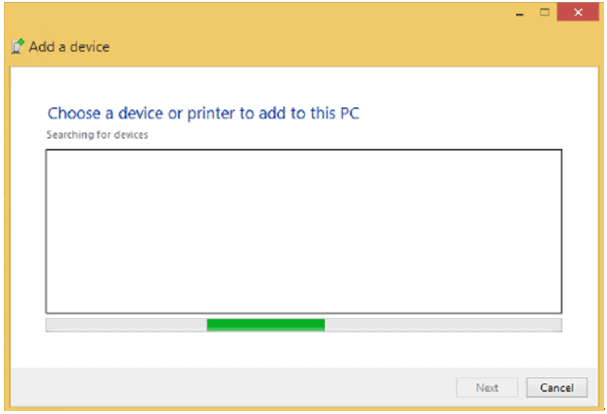Image resolution: width=607 pixels, height=414 pixels.
Task: Click white gap between progress bar and footer
Action: tap(303, 350)
